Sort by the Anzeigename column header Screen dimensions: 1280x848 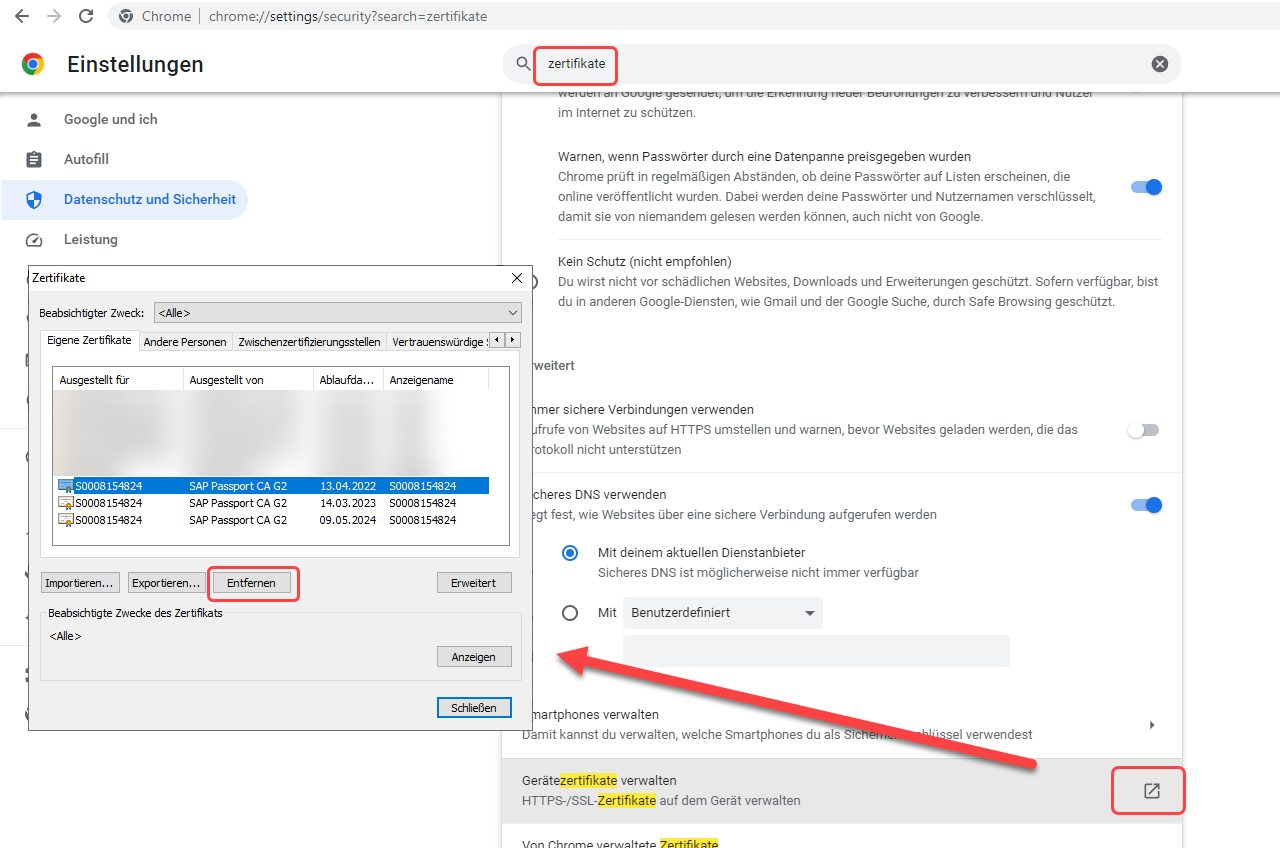click(x=436, y=380)
